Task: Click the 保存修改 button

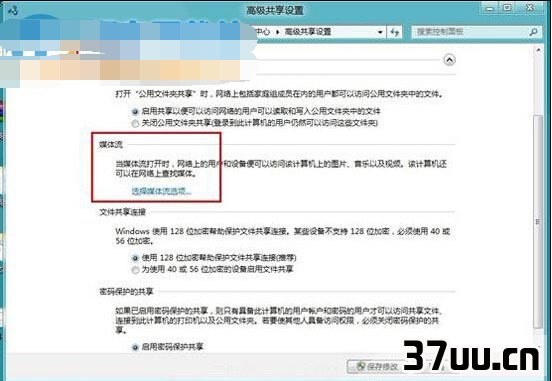Action: 377,367
